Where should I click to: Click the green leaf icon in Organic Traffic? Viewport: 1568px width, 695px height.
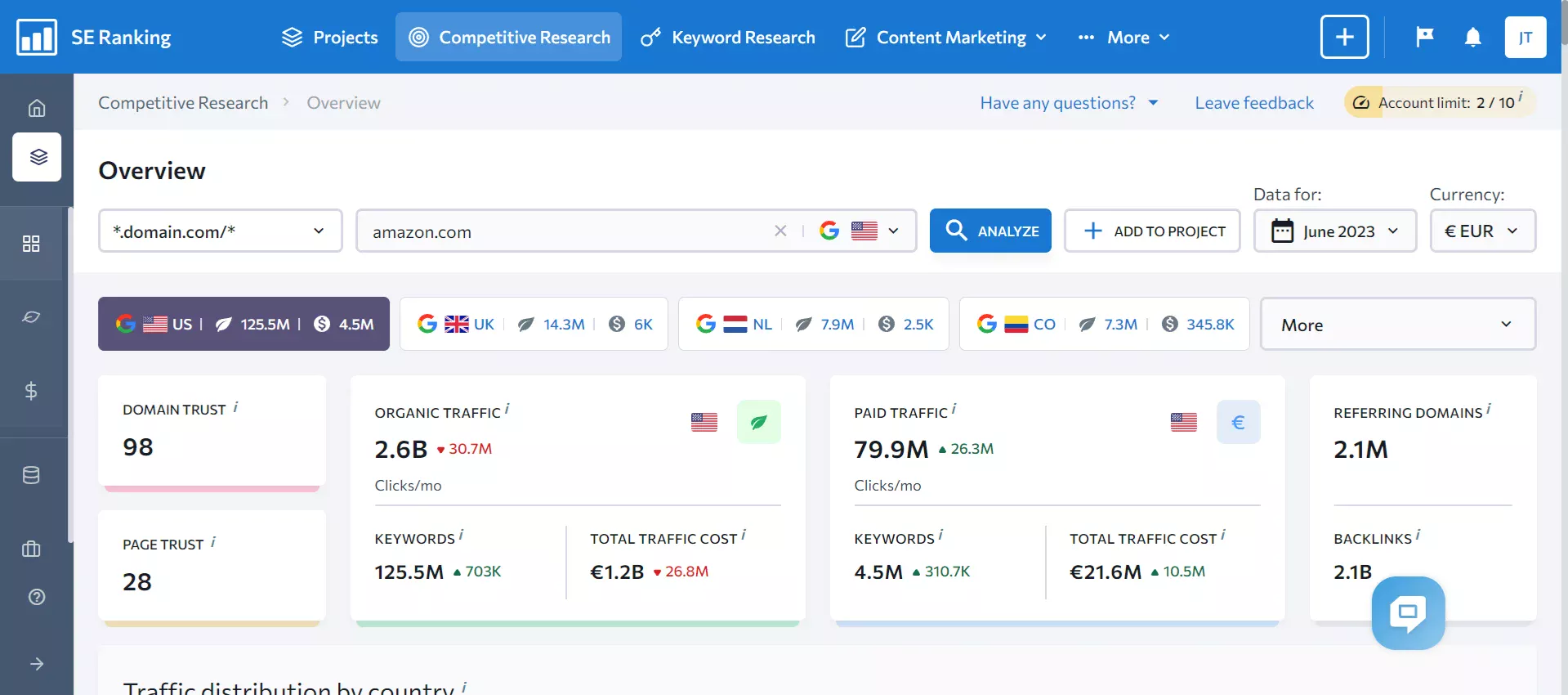point(758,422)
